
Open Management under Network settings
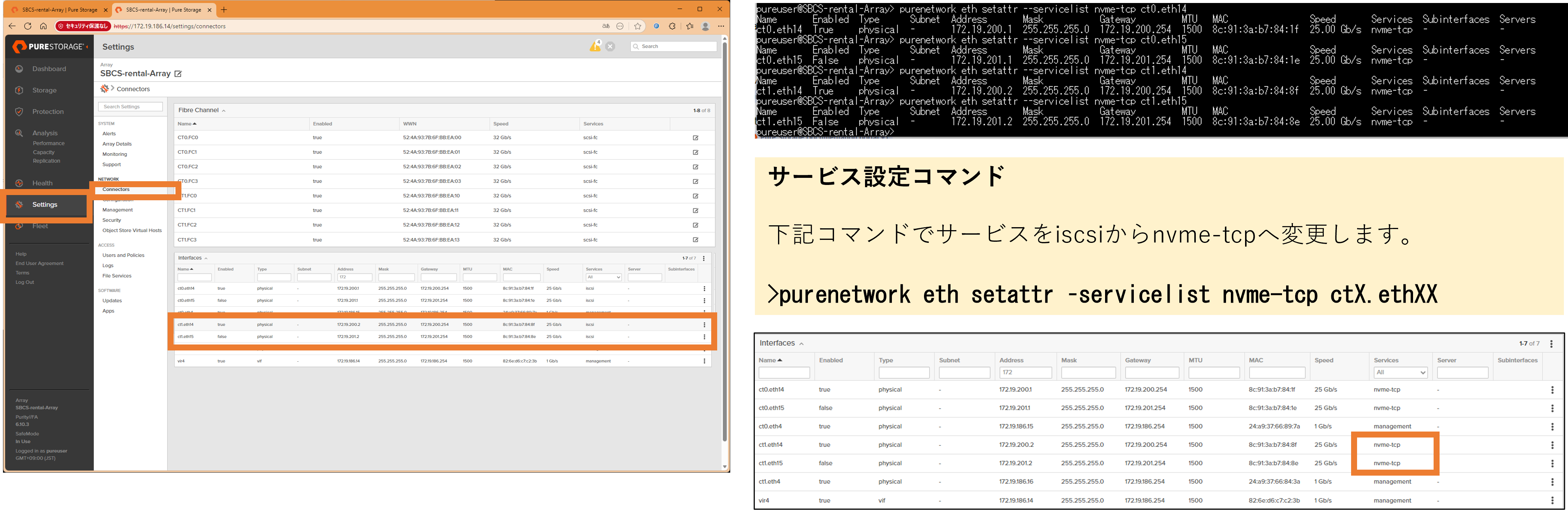(118, 210)
